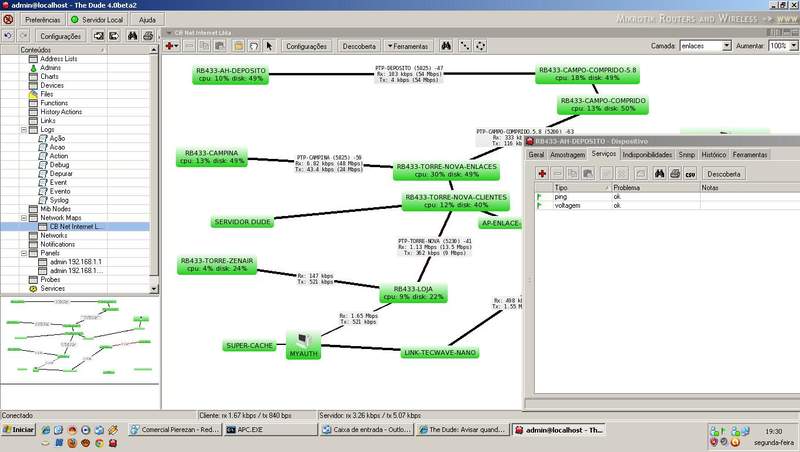Click the CB Net Internet Ltda title dropdown arrow
The height and width of the screenshot is (452, 800).
click(x=169, y=33)
